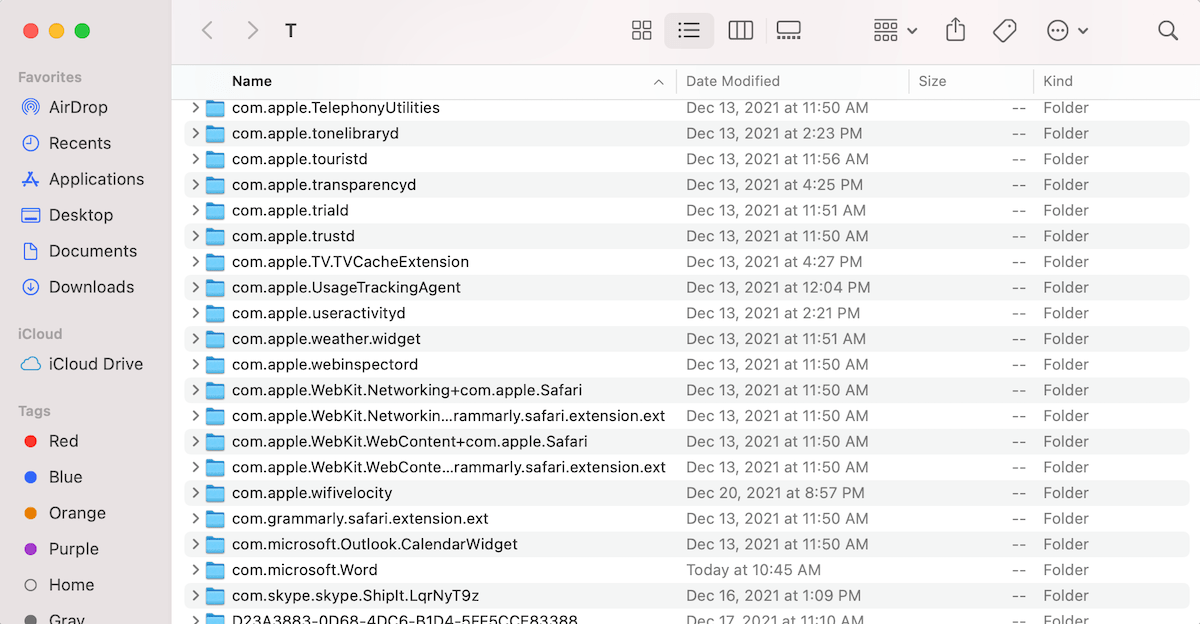Click the date 'Dec 20, 2021 at 8:57 PM'

pyautogui.click(x=775, y=493)
